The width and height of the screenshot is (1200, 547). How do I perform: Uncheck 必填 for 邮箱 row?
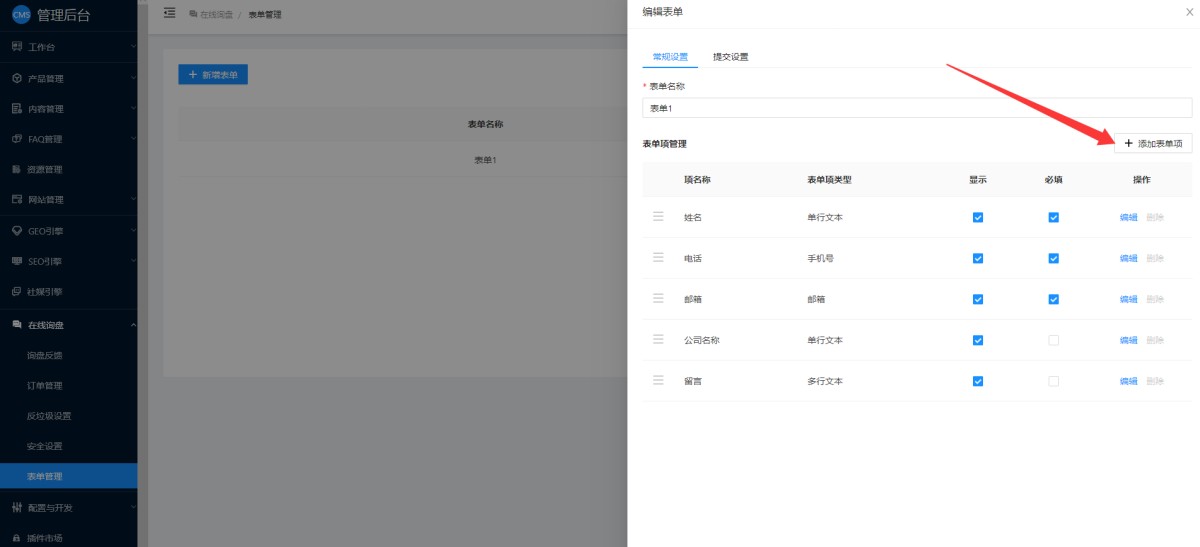pos(1053,299)
